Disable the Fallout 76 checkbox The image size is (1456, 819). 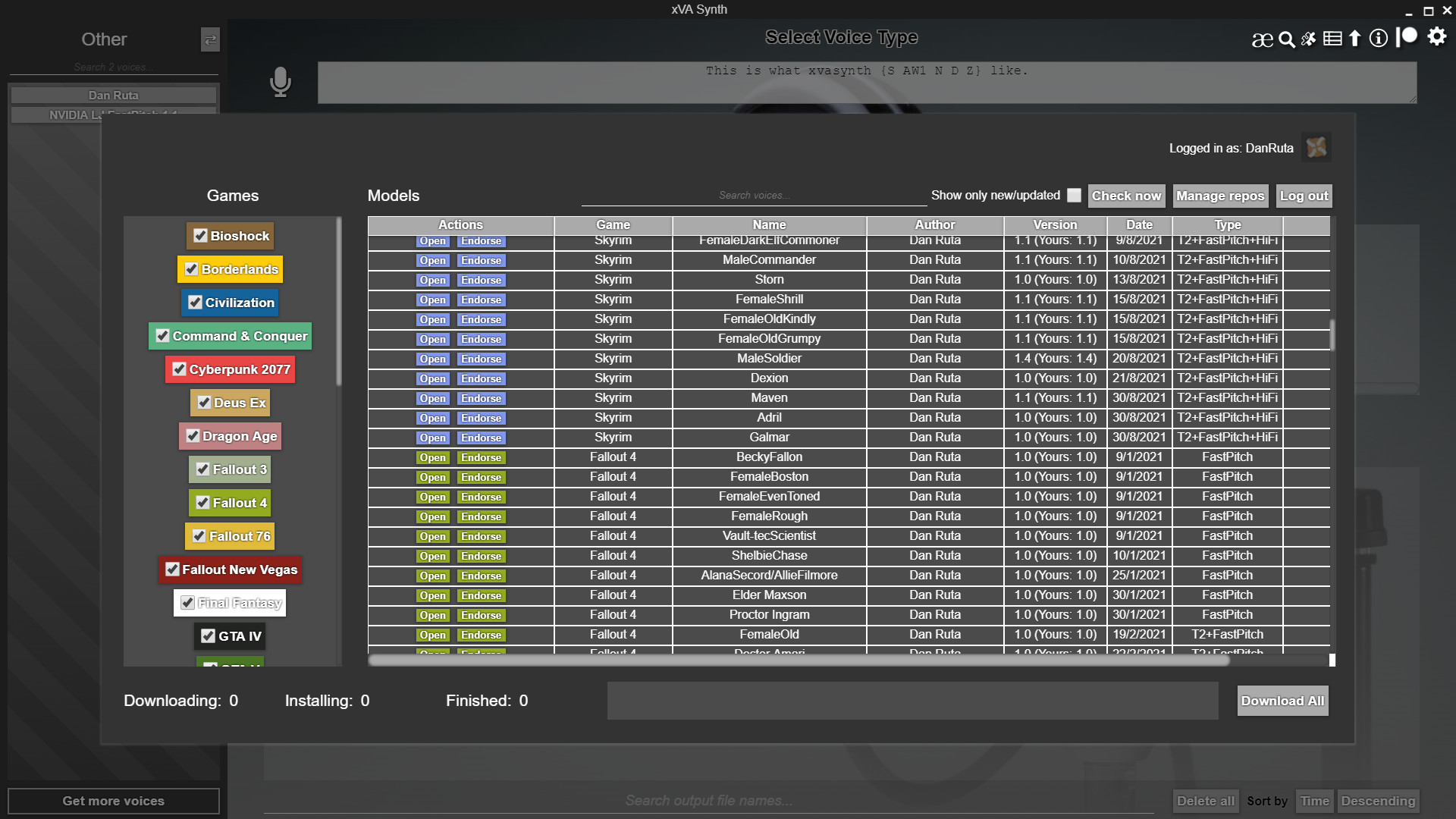point(201,536)
